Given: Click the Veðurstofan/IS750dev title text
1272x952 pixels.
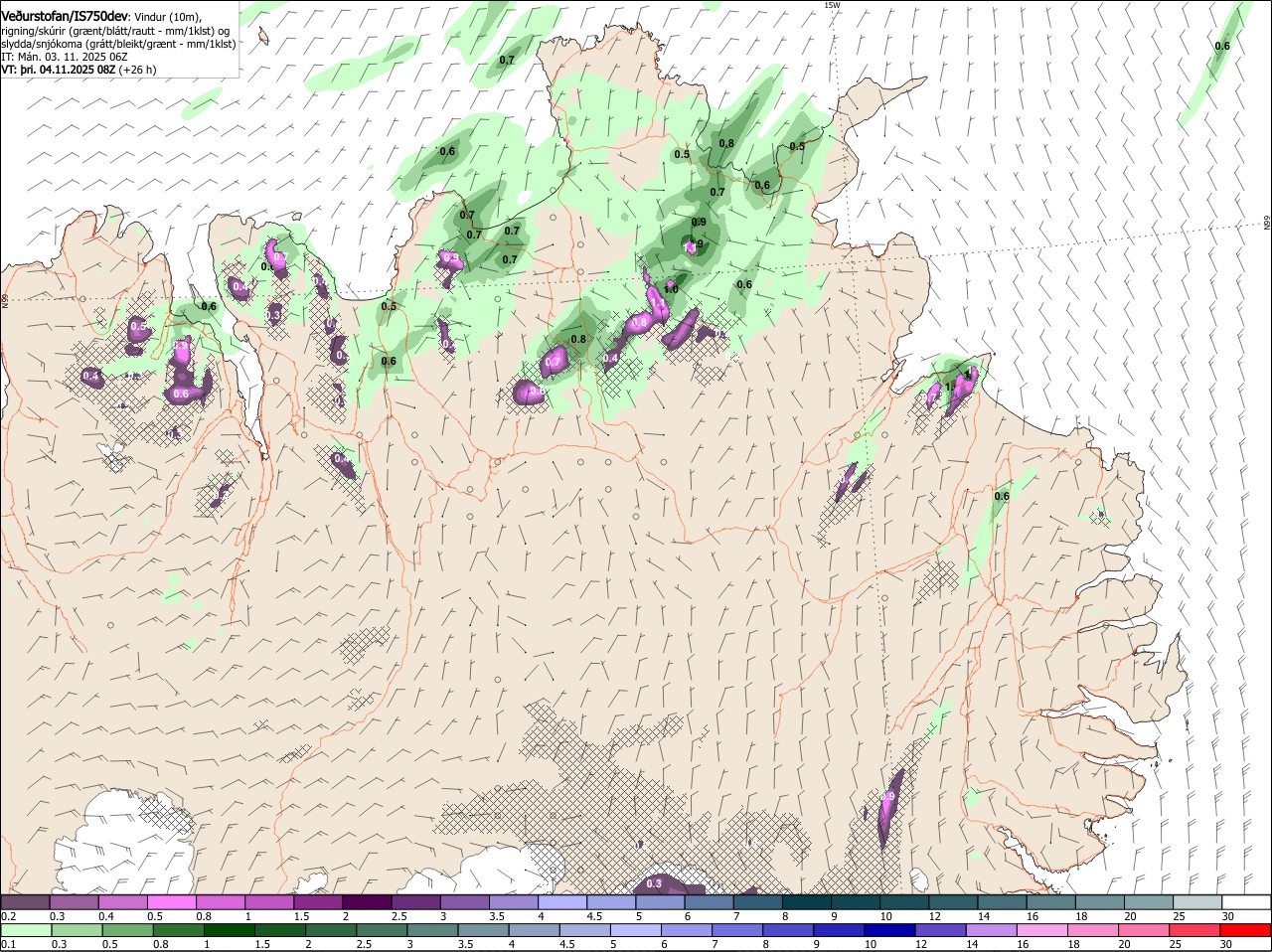Looking at the screenshot, I should [65, 17].
